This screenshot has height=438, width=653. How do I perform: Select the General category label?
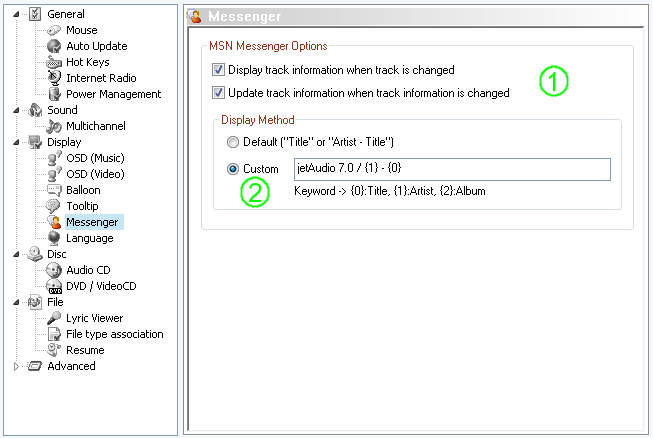tap(66, 14)
